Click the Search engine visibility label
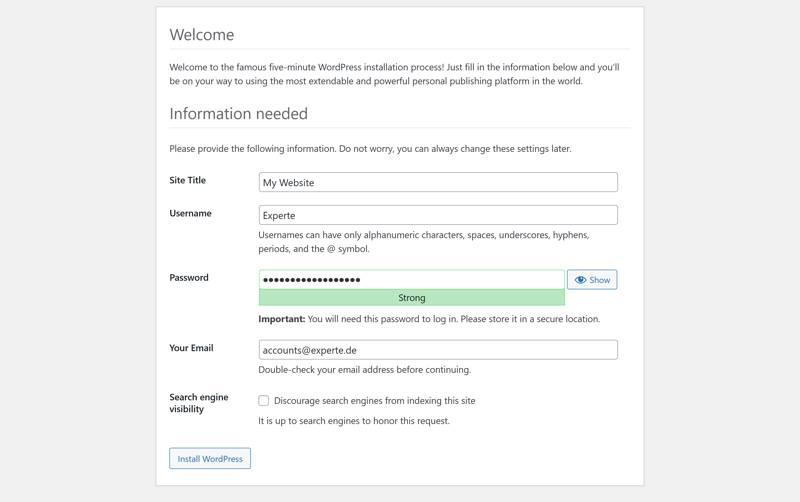This screenshot has height=502, width=800. coord(199,403)
